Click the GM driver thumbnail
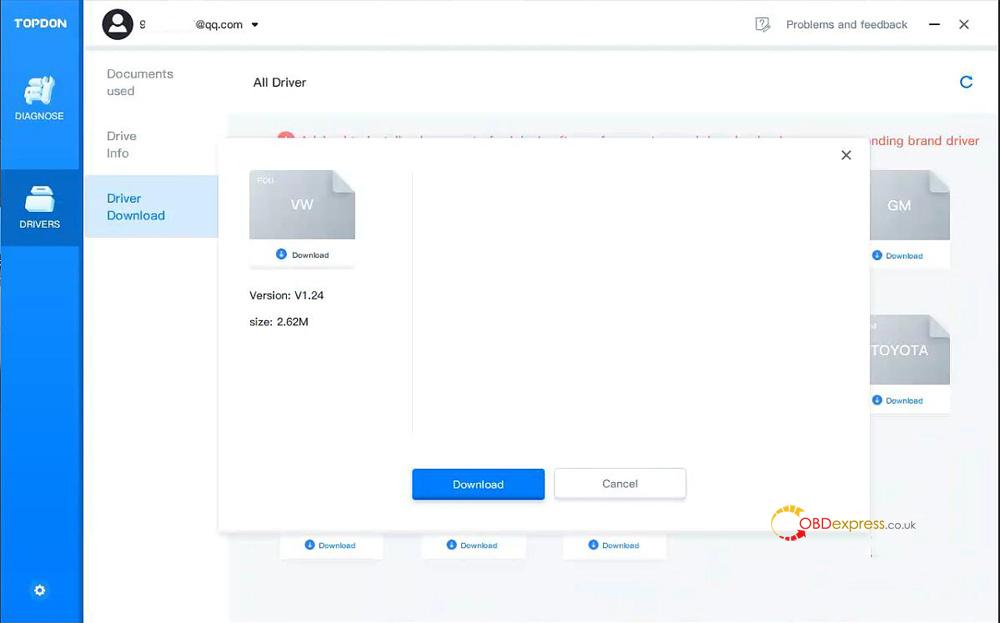 point(909,205)
